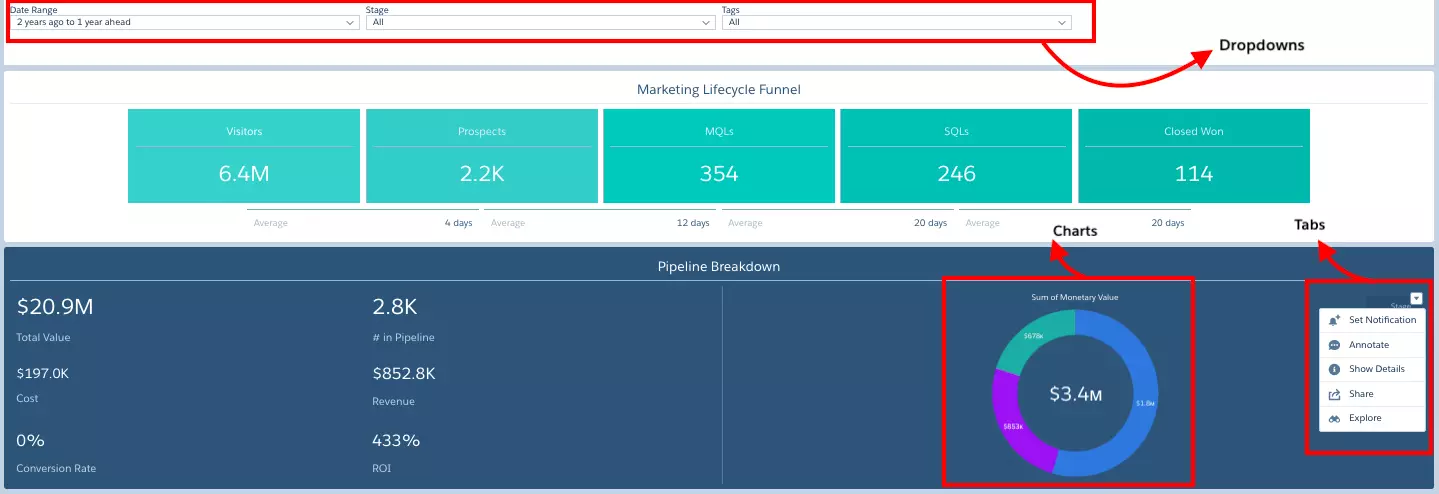This screenshot has width=1439, height=494.
Task: Pick Show Details from the menu
Action: (x=1372, y=369)
